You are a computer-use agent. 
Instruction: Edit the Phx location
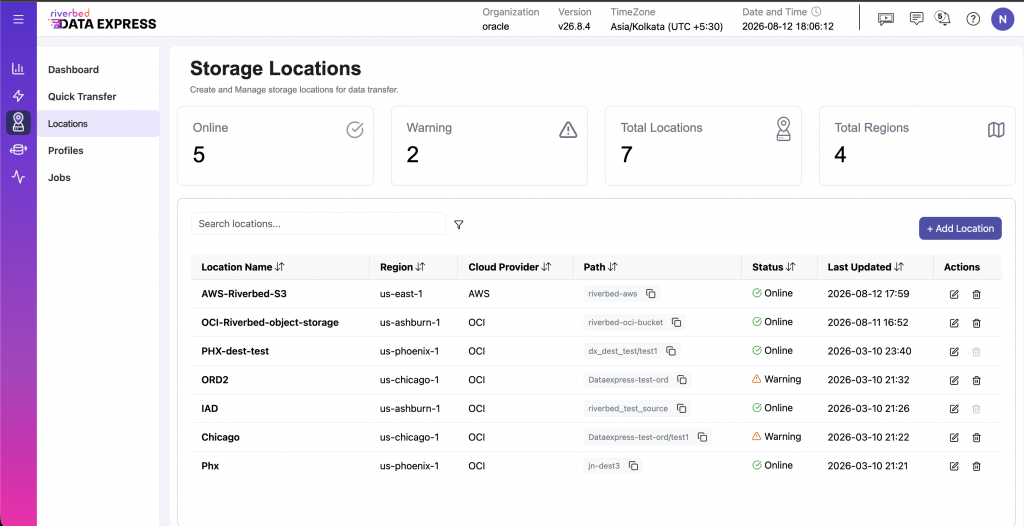(x=954, y=466)
